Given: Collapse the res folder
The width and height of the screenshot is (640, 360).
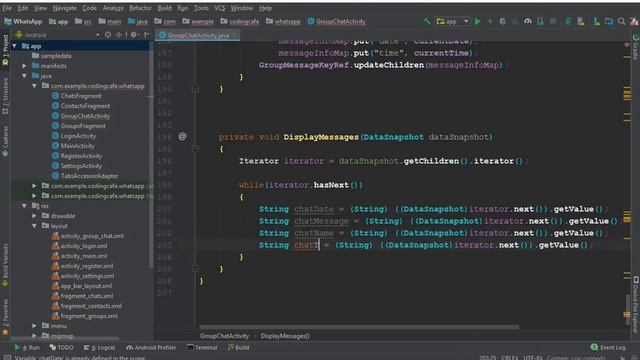Looking at the screenshot, I should [24, 206].
